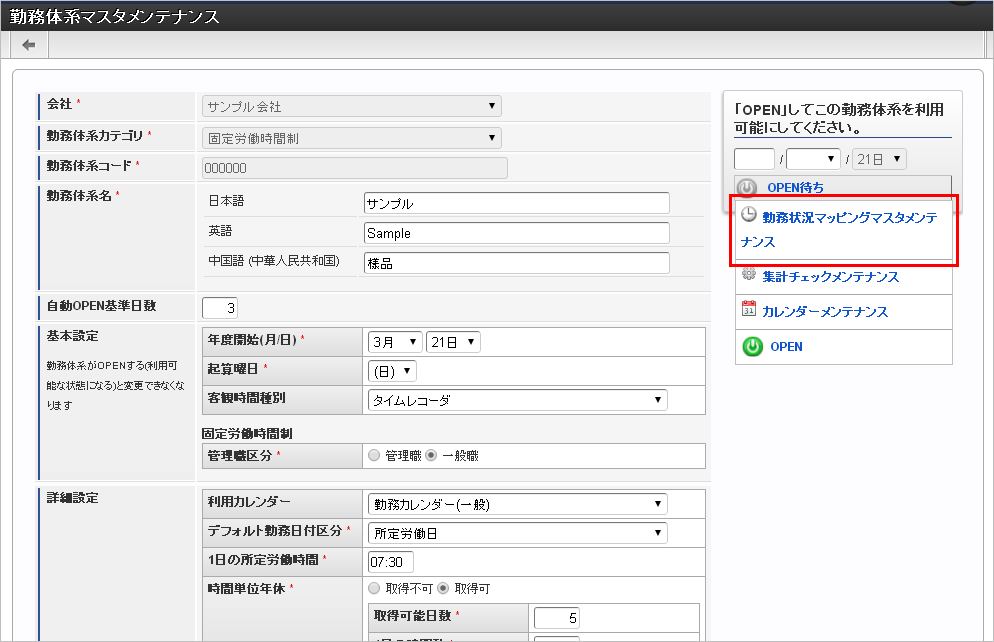994x642 pixels.
Task: Open the 客観時間種別 dropdown
Action: click(x=517, y=400)
